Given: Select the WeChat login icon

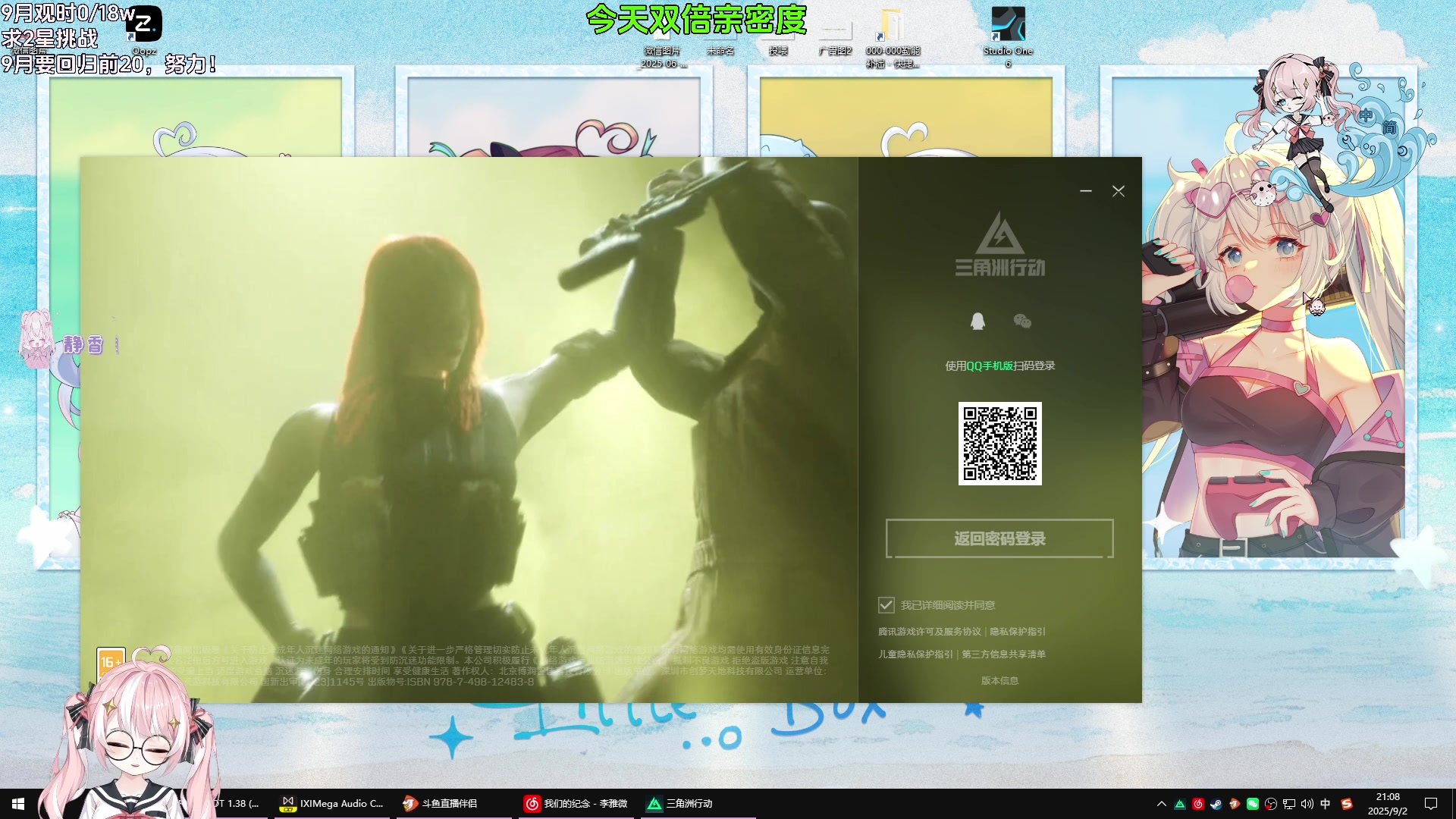Looking at the screenshot, I should pos(1022,321).
